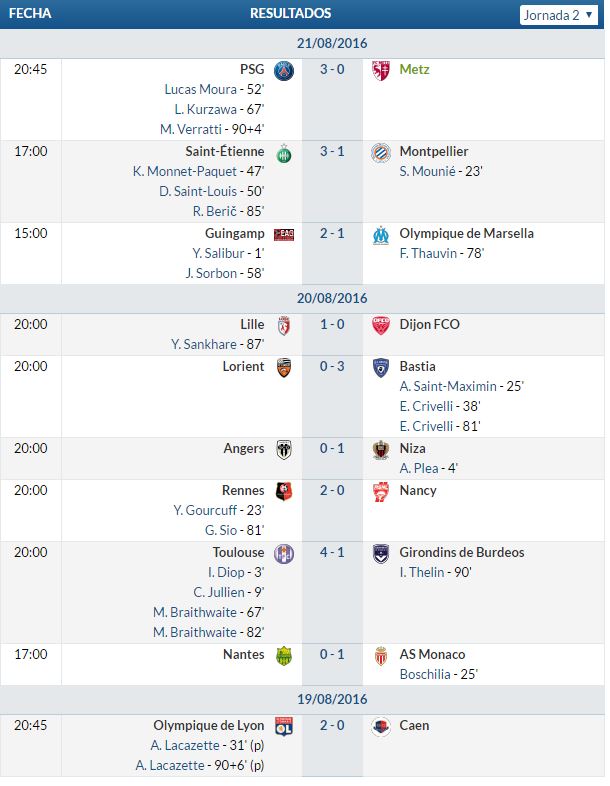Open Lucas Moura player link
The image size is (610, 786).
pos(200,89)
